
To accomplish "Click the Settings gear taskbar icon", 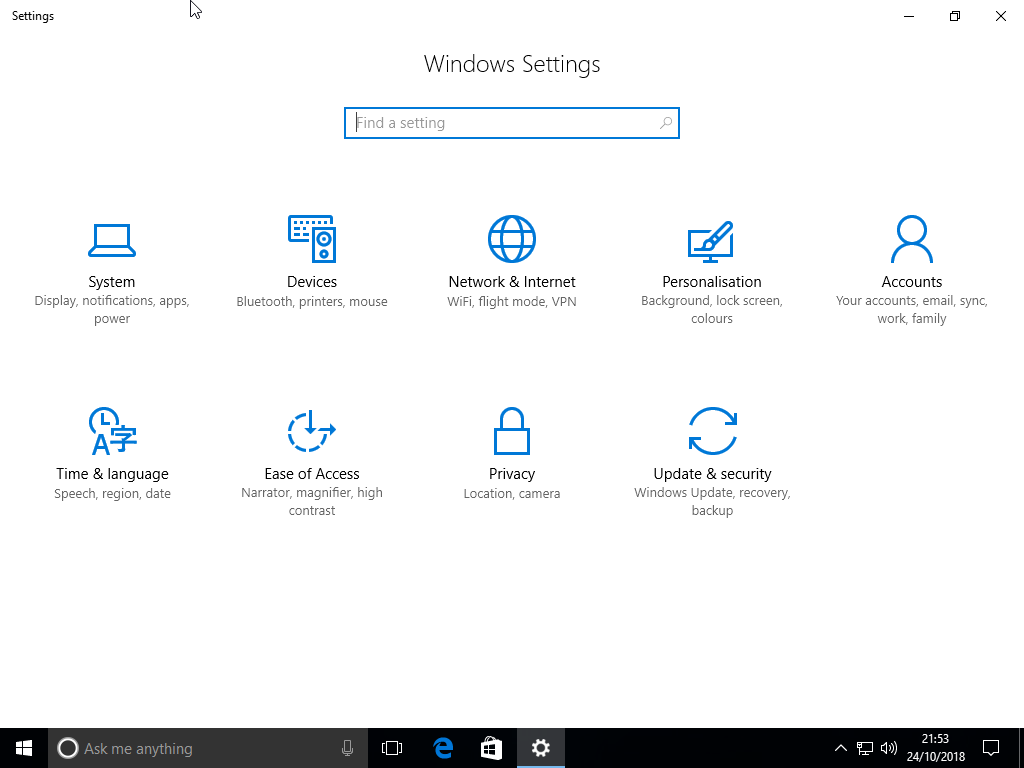I will coord(541,748).
